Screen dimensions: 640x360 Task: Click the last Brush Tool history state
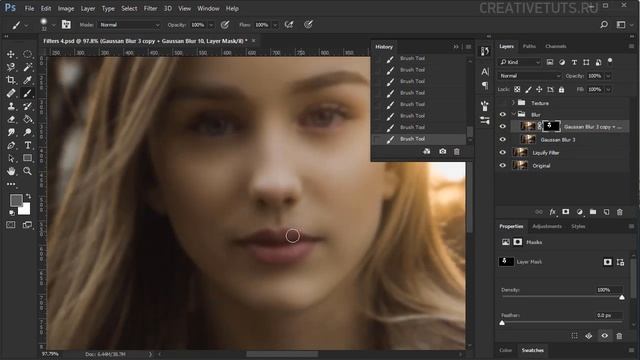420,139
